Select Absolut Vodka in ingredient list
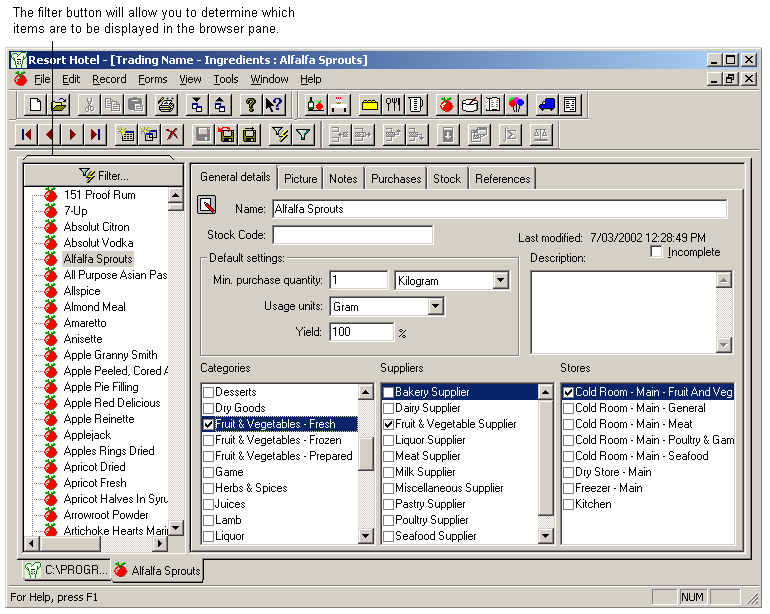Screen dimensions: 770x614 pos(98,243)
